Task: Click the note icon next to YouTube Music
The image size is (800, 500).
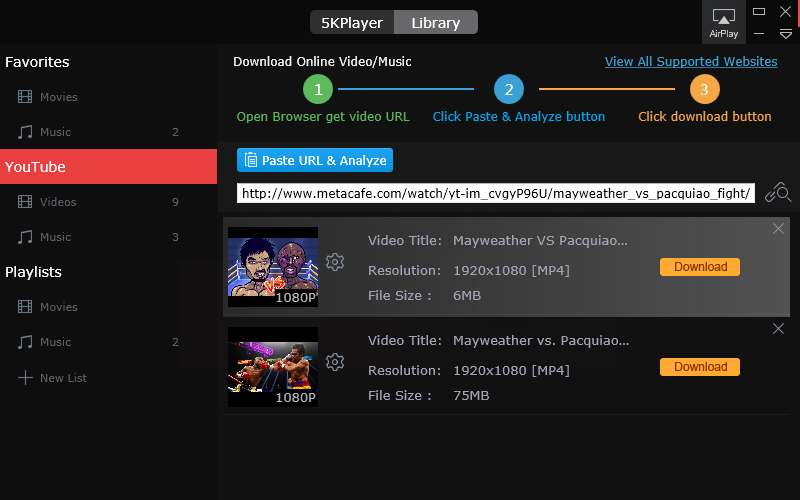Action: [x=25, y=237]
